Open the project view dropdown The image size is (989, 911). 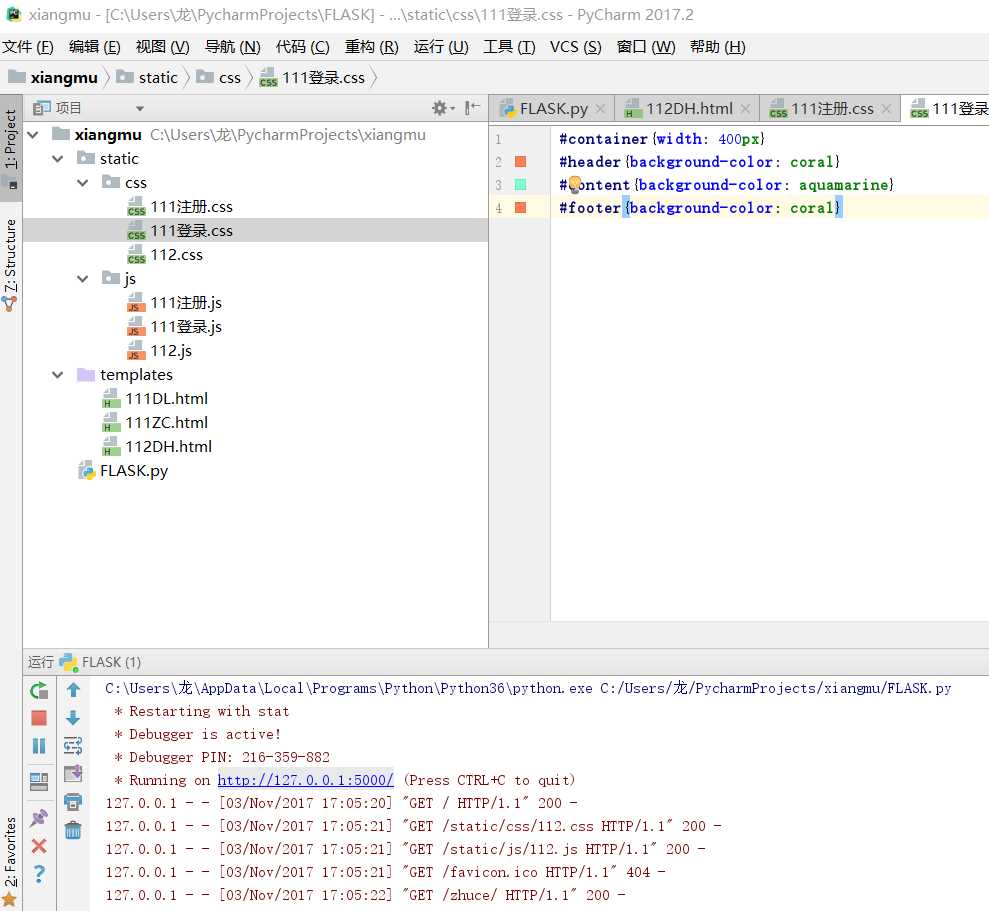point(140,109)
